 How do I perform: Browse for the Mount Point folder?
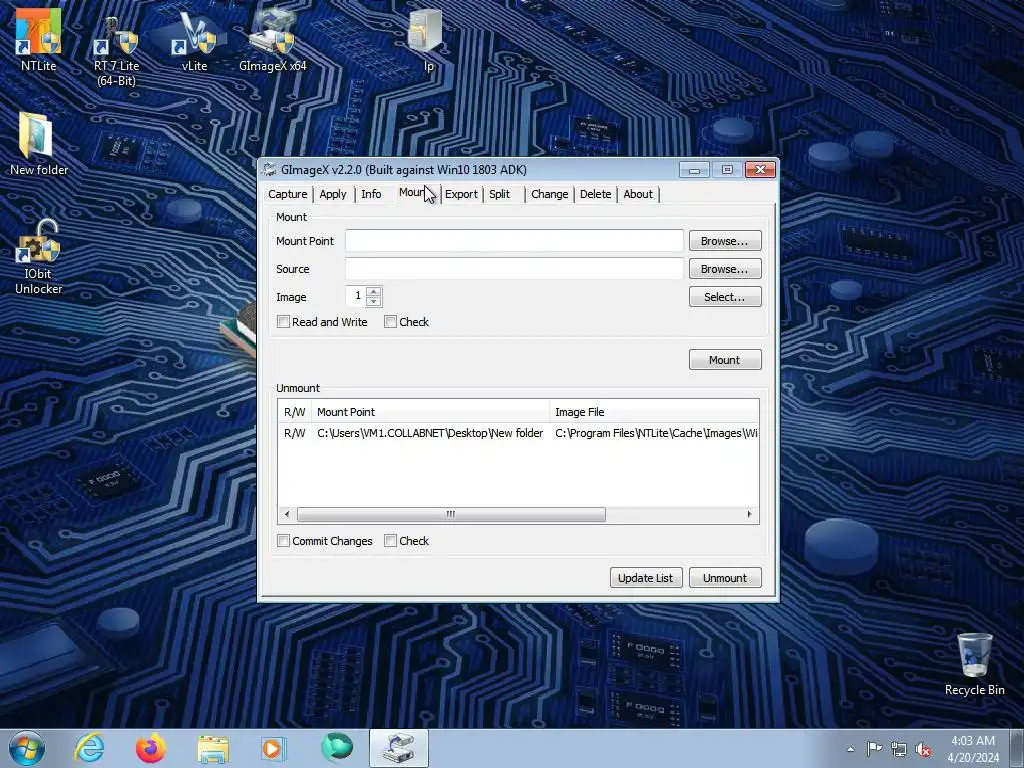[x=725, y=241]
